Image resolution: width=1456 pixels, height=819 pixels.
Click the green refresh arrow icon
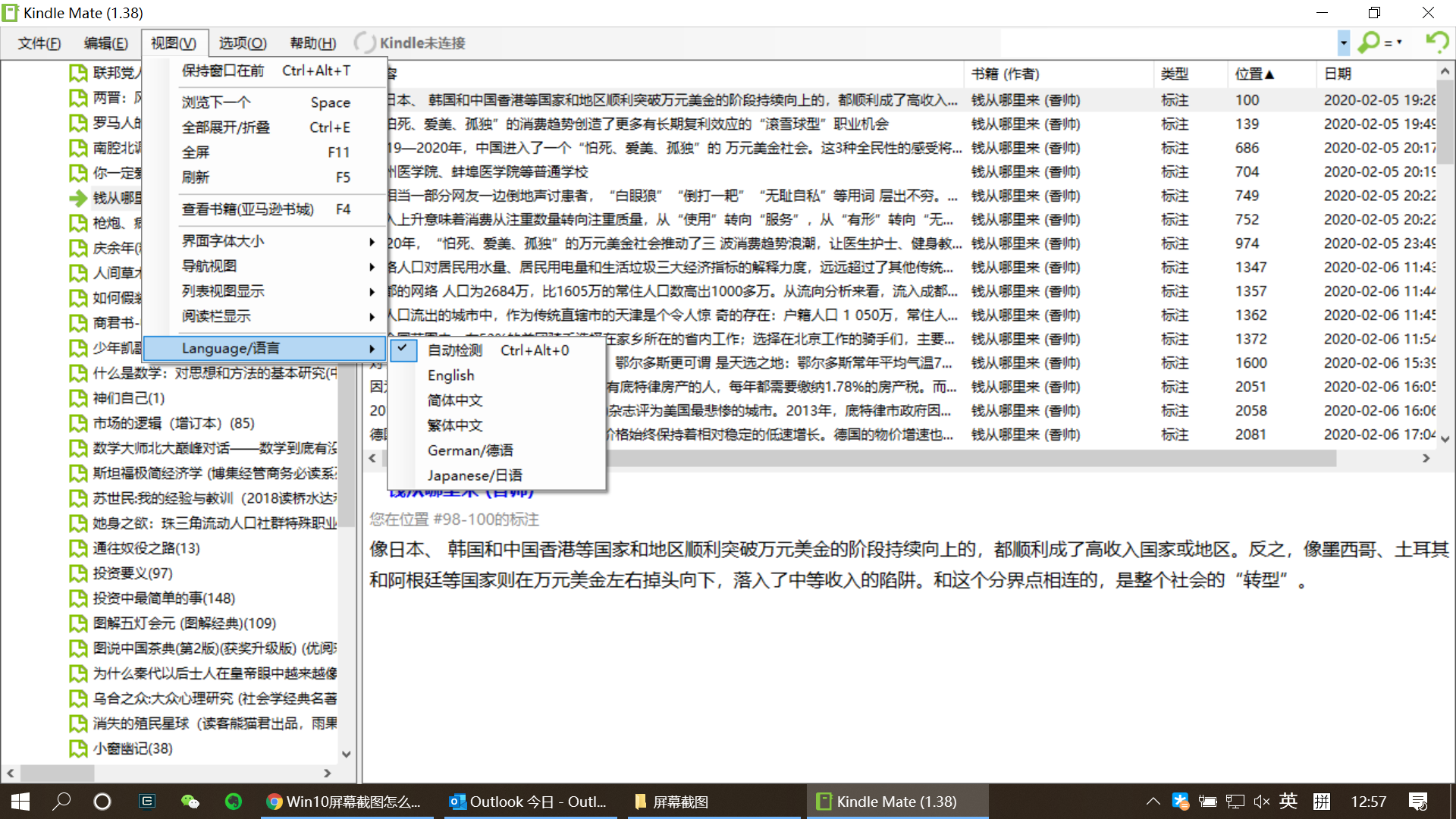pyautogui.click(x=1436, y=42)
